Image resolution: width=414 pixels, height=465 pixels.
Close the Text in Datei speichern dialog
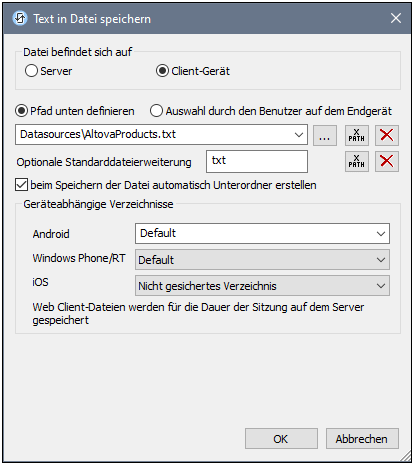(396, 18)
